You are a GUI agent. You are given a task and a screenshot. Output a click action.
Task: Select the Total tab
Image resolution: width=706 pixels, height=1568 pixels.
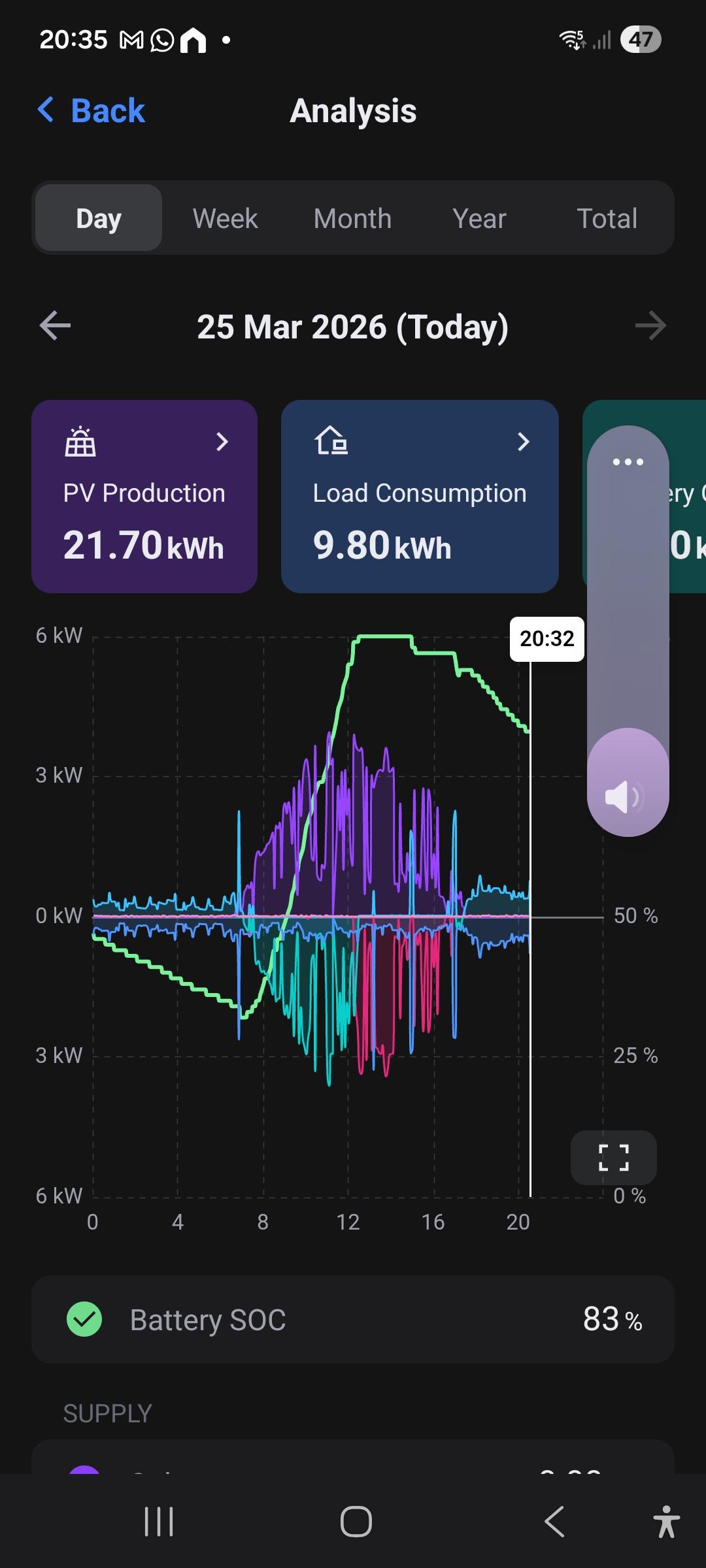point(607,218)
